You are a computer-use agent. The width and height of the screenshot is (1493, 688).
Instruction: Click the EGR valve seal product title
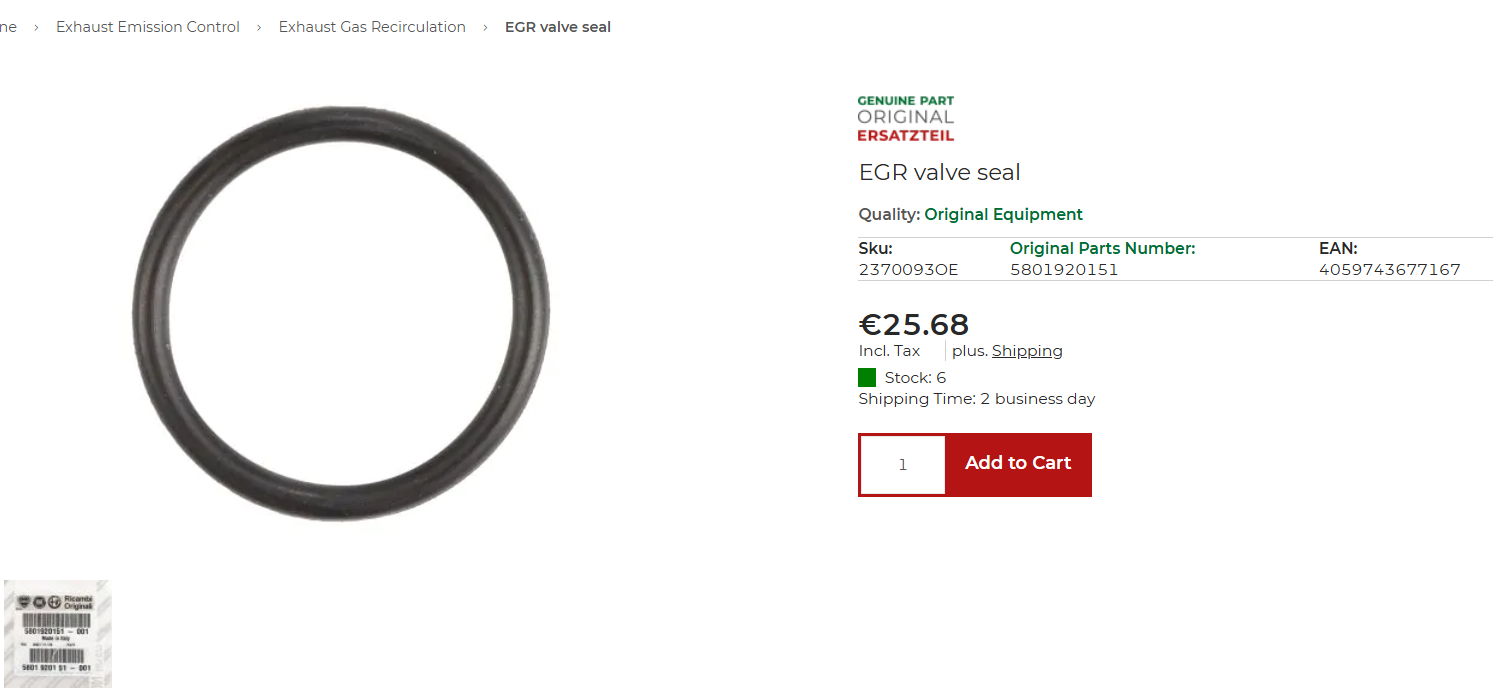coord(940,172)
